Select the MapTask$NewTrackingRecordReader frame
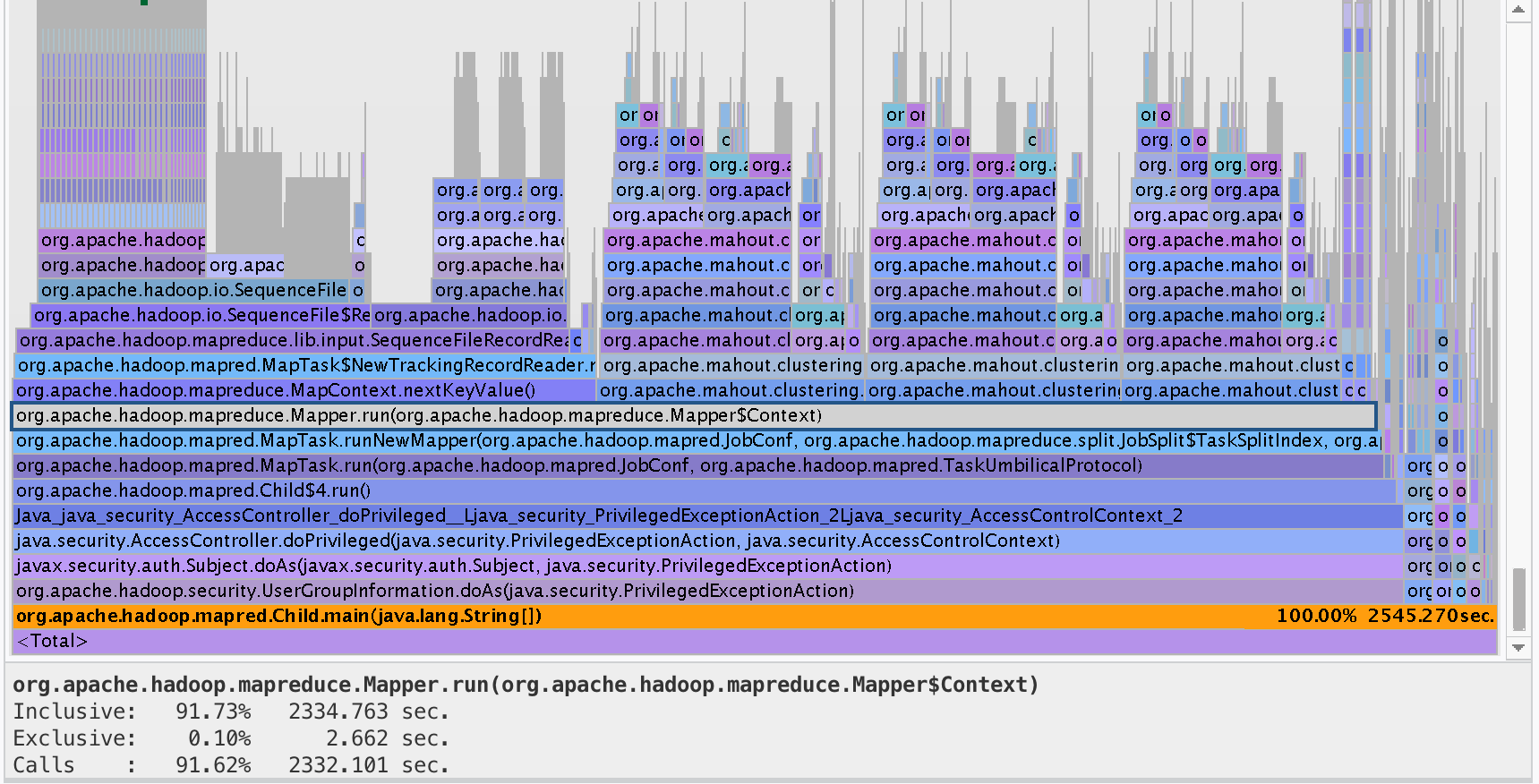The width and height of the screenshot is (1539, 784). tap(305, 365)
